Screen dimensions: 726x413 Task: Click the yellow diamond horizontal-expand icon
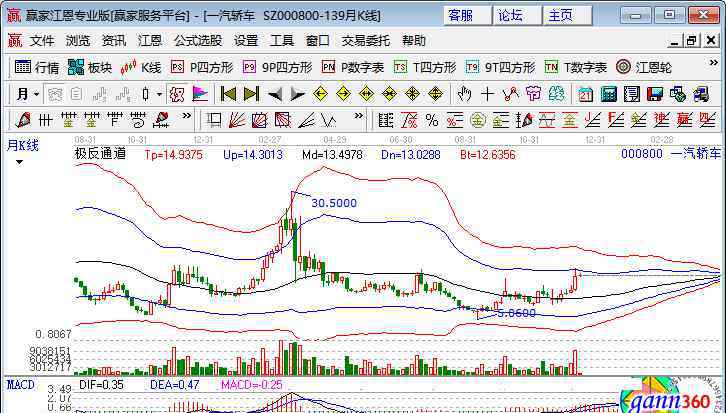coord(366,94)
